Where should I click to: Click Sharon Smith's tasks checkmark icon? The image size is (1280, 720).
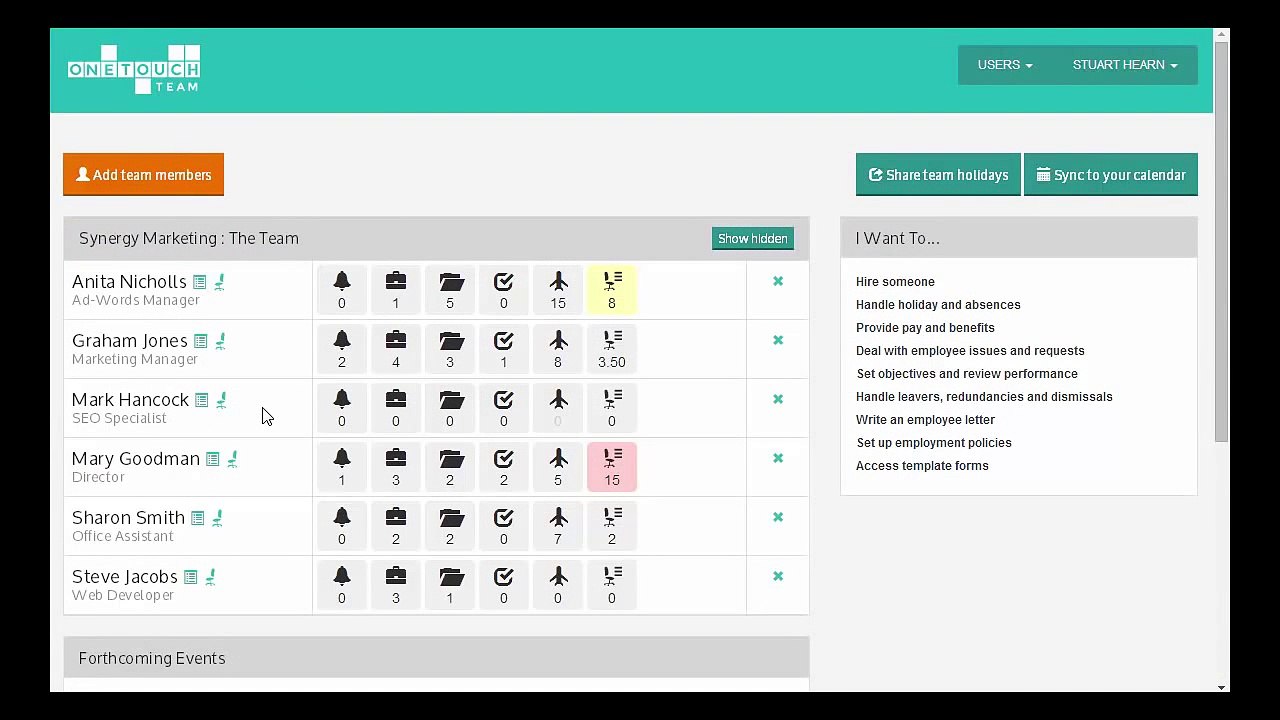coord(504,526)
